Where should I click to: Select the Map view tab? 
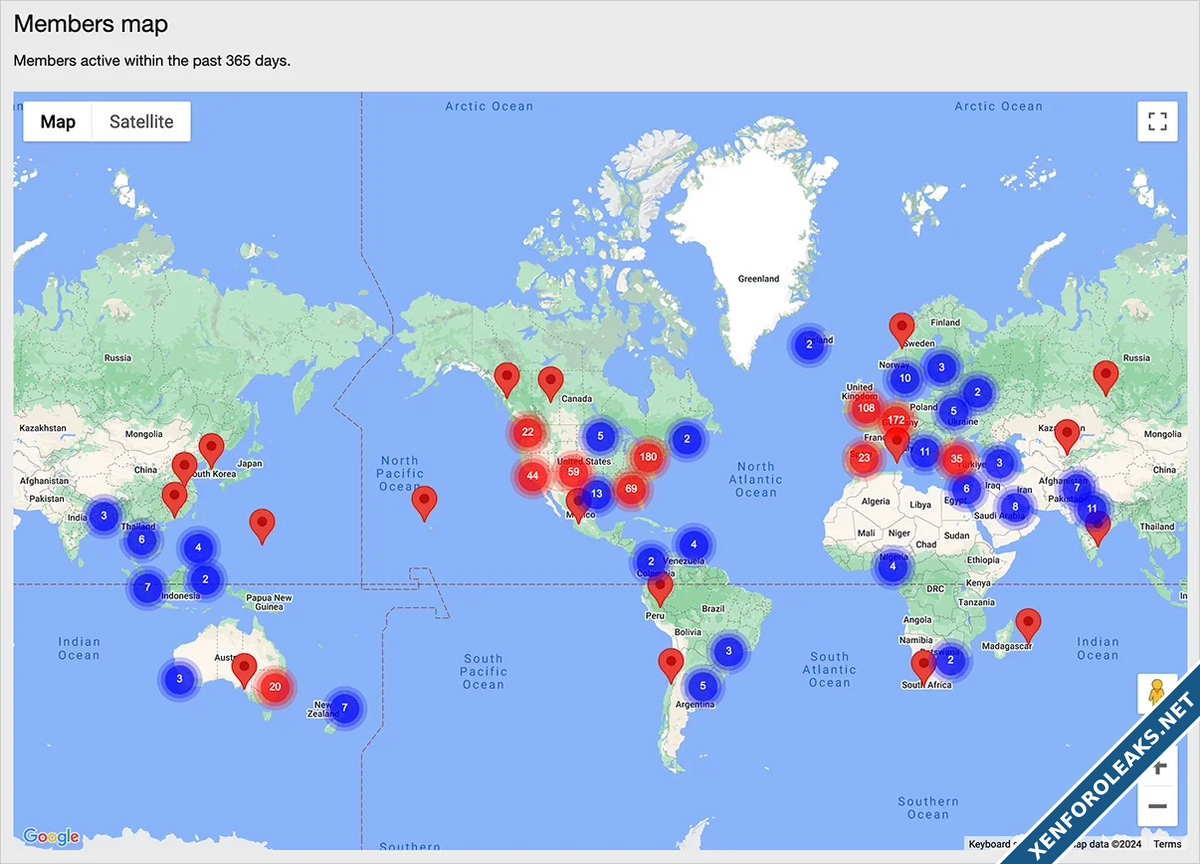click(x=58, y=122)
